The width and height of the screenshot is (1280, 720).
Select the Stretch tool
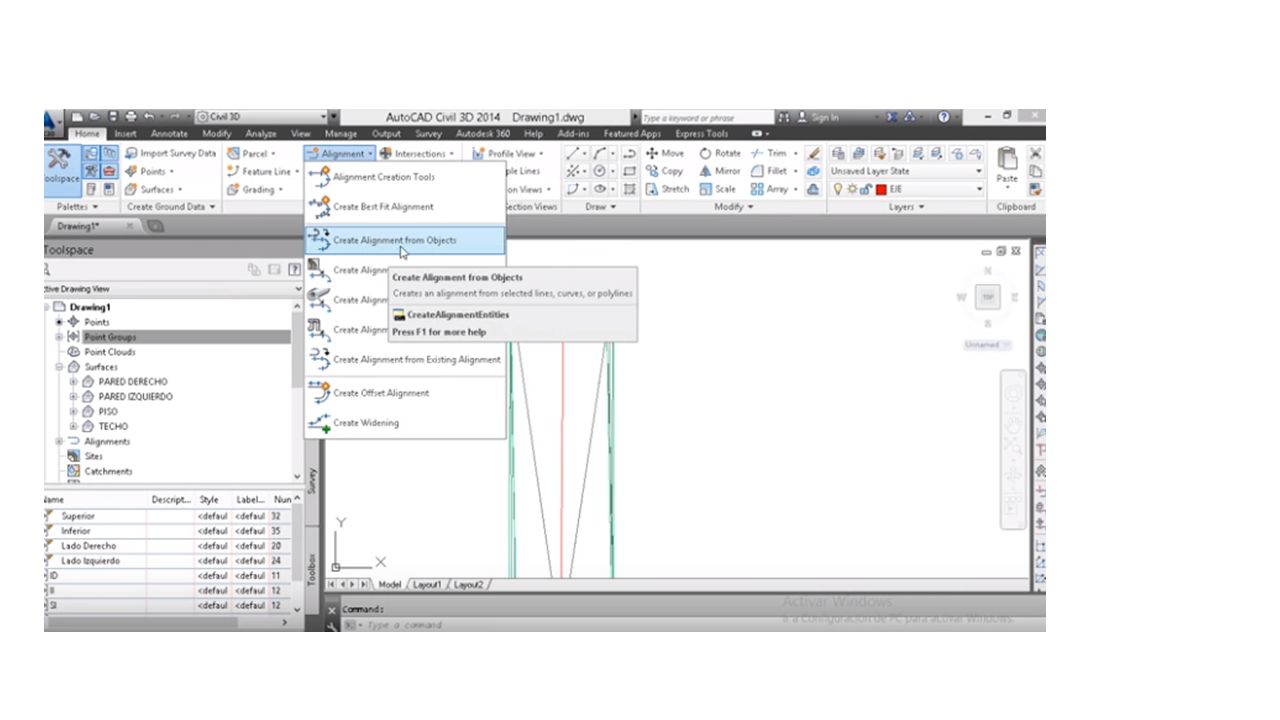(x=667, y=189)
